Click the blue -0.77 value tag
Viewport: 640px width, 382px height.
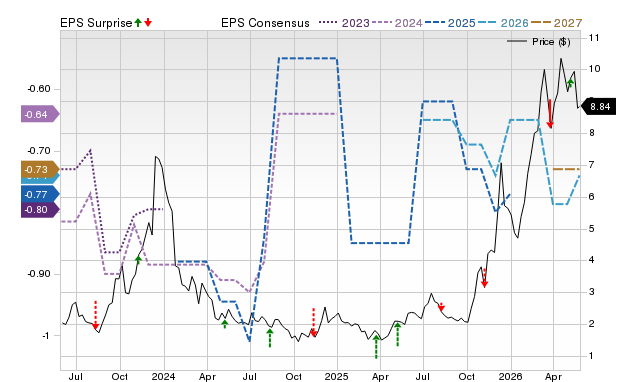(x=40, y=195)
